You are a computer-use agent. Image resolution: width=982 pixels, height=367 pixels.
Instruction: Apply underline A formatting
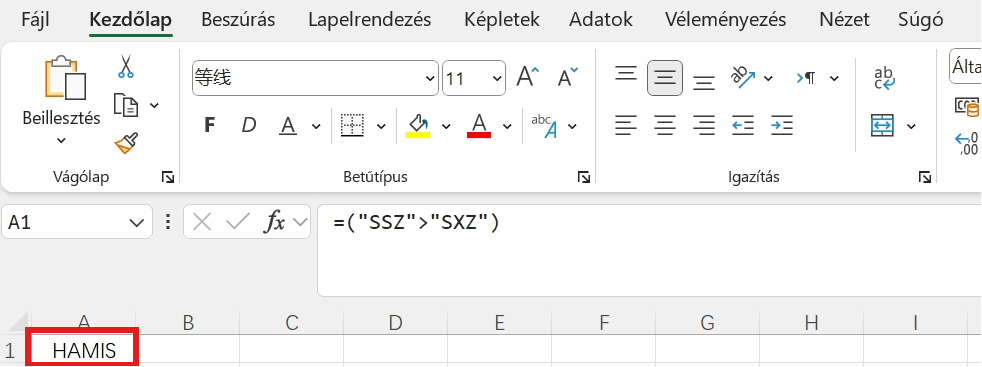pos(288,126)
